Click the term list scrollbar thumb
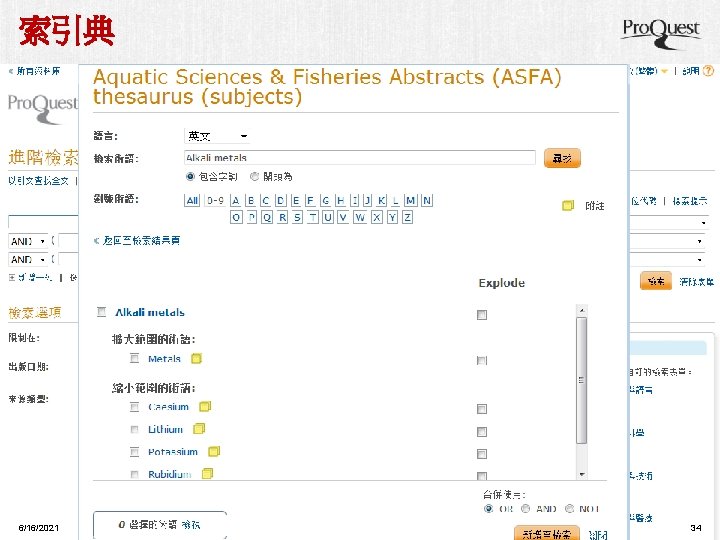Image resolution: width=720 pixels, height=540 pixels. (581, 380)
